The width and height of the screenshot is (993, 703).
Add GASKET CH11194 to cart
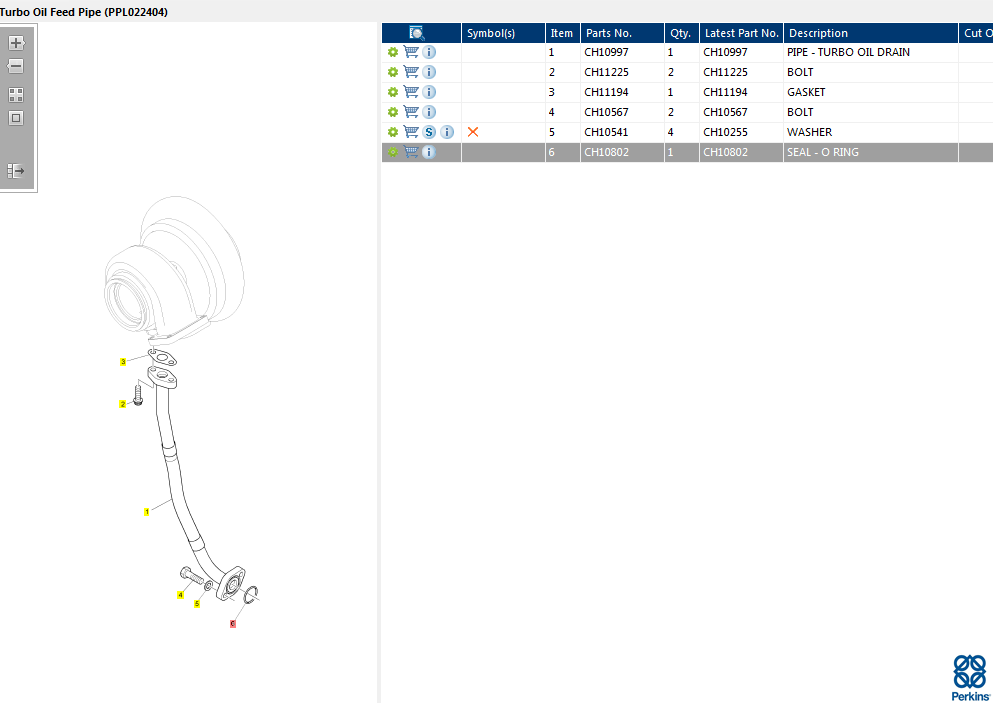(411, 92)
